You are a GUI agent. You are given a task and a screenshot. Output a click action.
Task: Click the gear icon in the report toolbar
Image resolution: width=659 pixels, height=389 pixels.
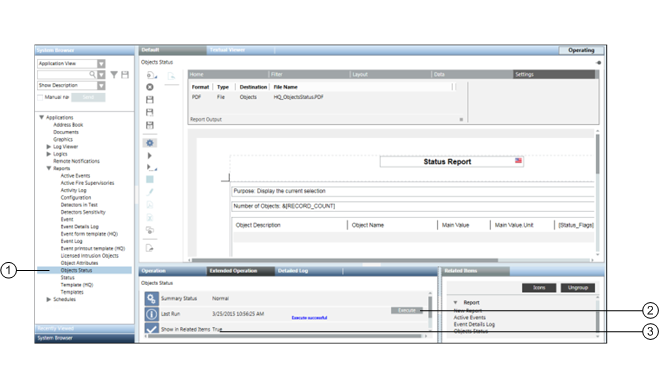coord(150,143)
